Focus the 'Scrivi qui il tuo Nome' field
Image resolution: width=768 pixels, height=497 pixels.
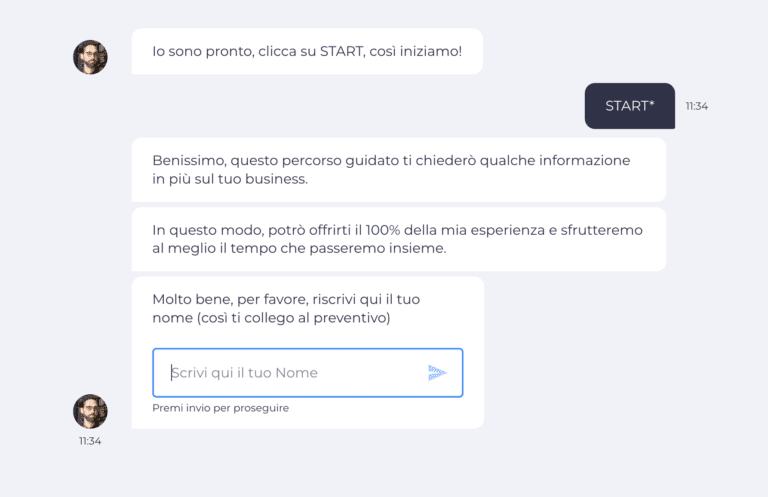point(308,373)
